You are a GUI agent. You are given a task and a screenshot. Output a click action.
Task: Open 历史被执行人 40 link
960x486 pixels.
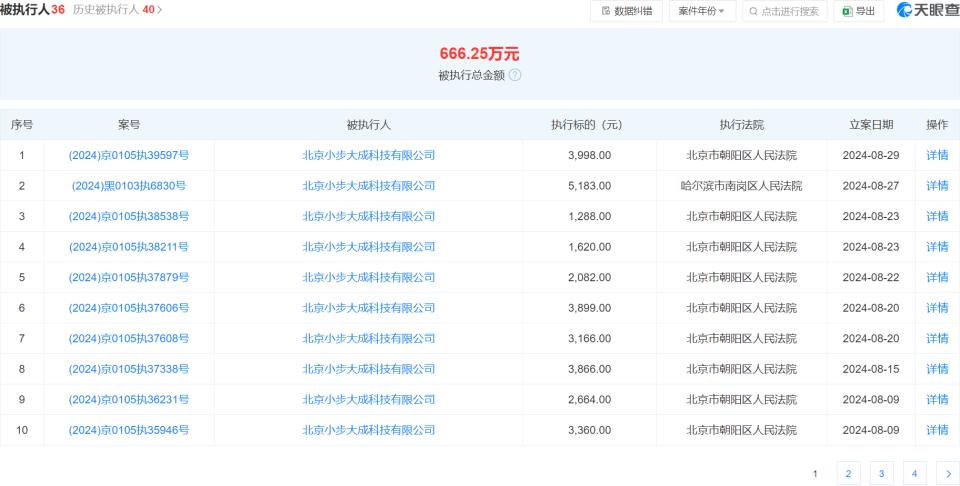[118, 10]
